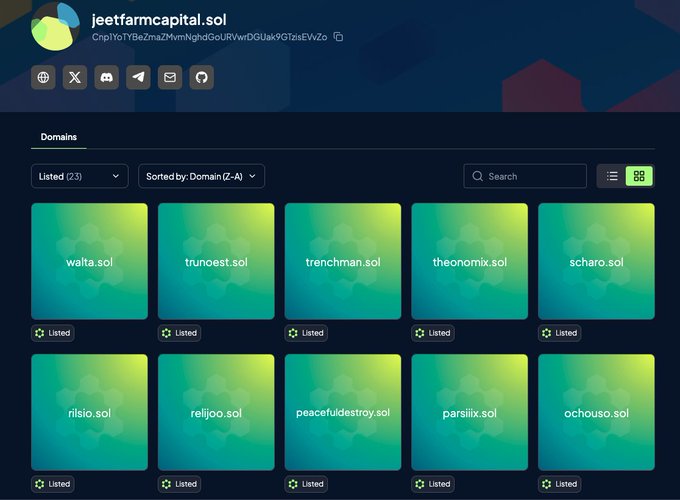Open the Sorted by: Domain (Z-A) dropdown
Image resolution: width=680 pixels, height=500 pixels.
[201, 176]
